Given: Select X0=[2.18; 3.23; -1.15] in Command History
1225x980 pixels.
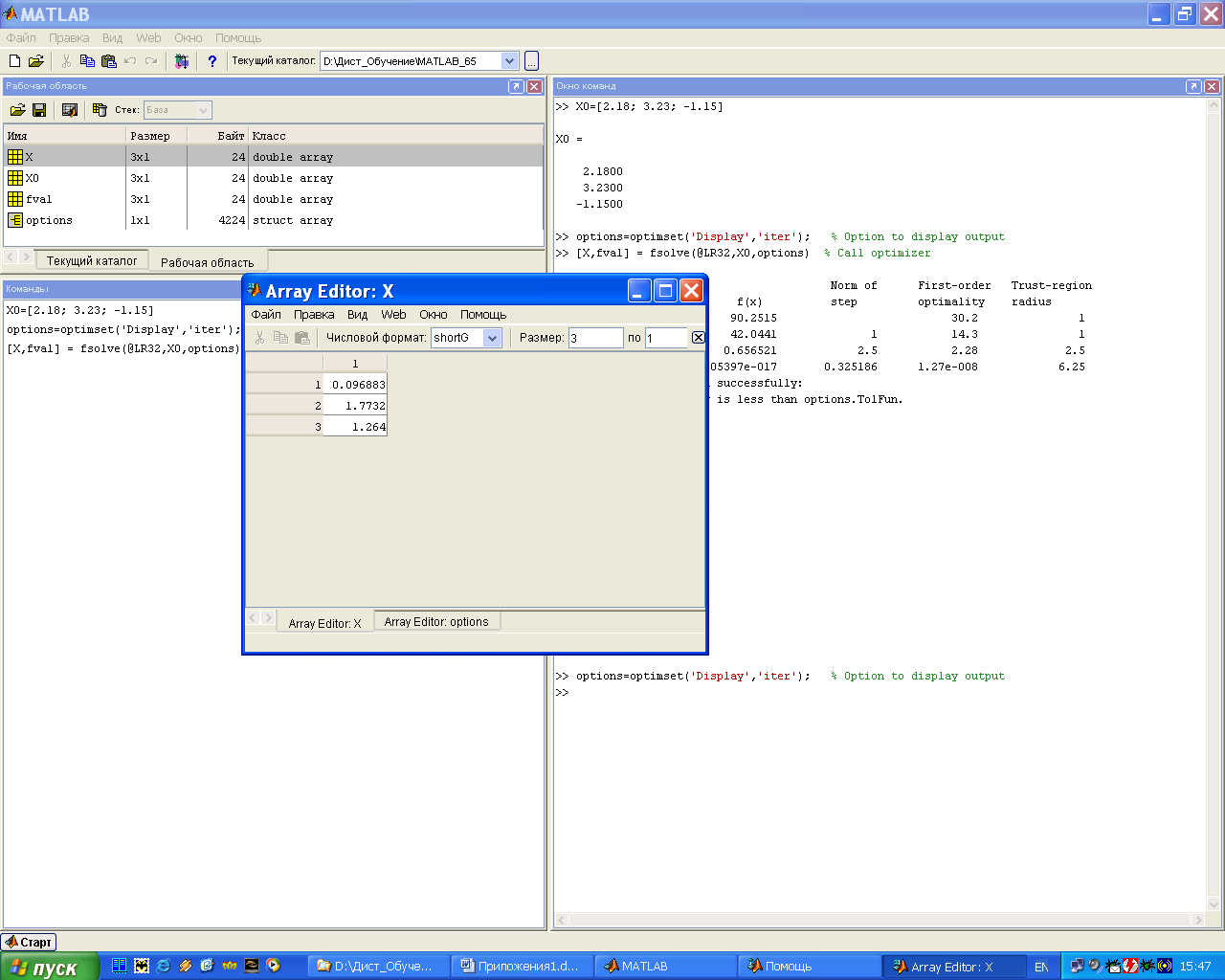Looking at the screenshot, I should click(79, 310).
